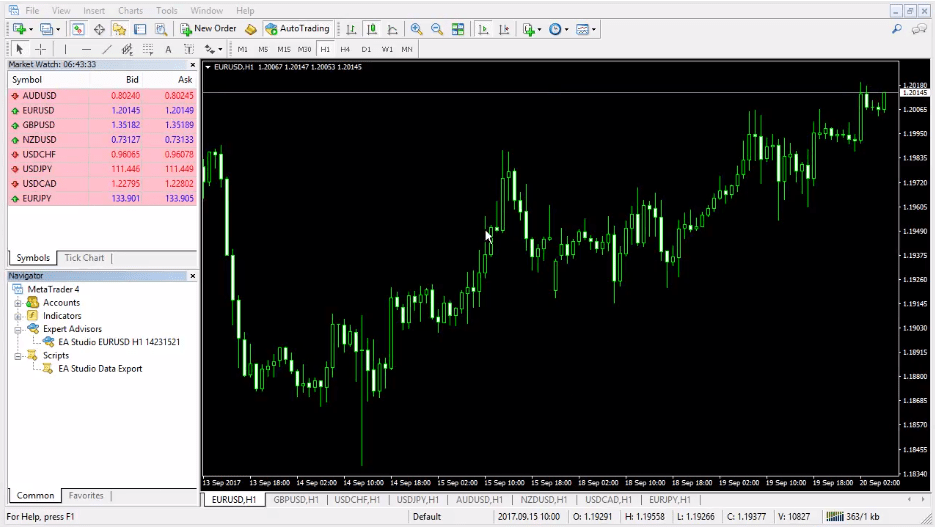Open the Profiles dropdown arrow
This screenshot has height=527, width=935.
(x=58, y=29)
